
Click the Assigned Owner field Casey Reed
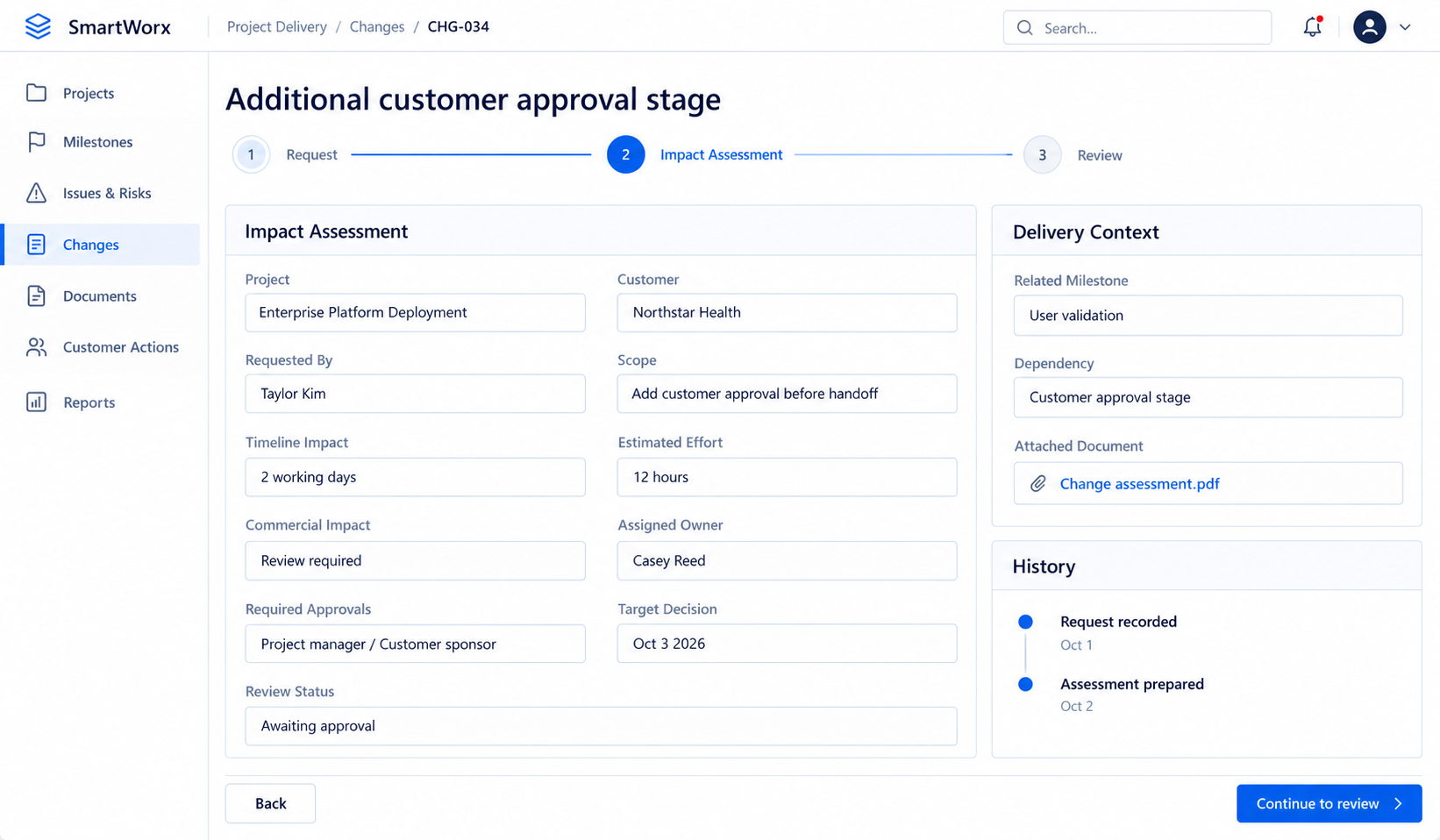coord(788,561)
